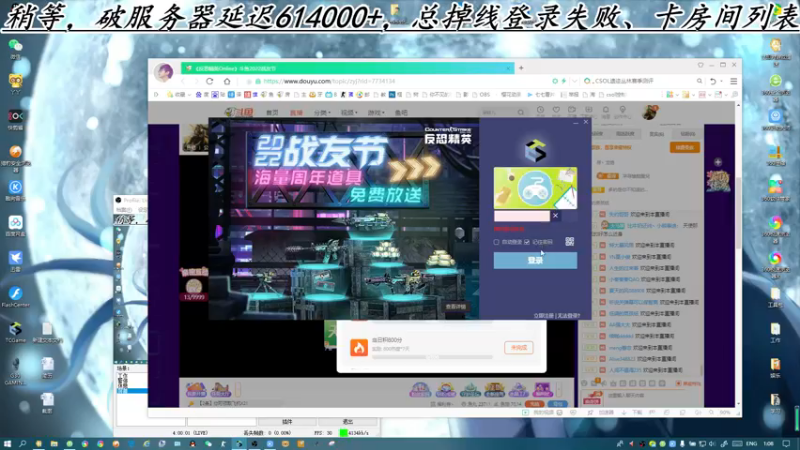This screenshot has width=800, height=450.
Task: Open QR code login in game launcher
Action: [570, 242]
